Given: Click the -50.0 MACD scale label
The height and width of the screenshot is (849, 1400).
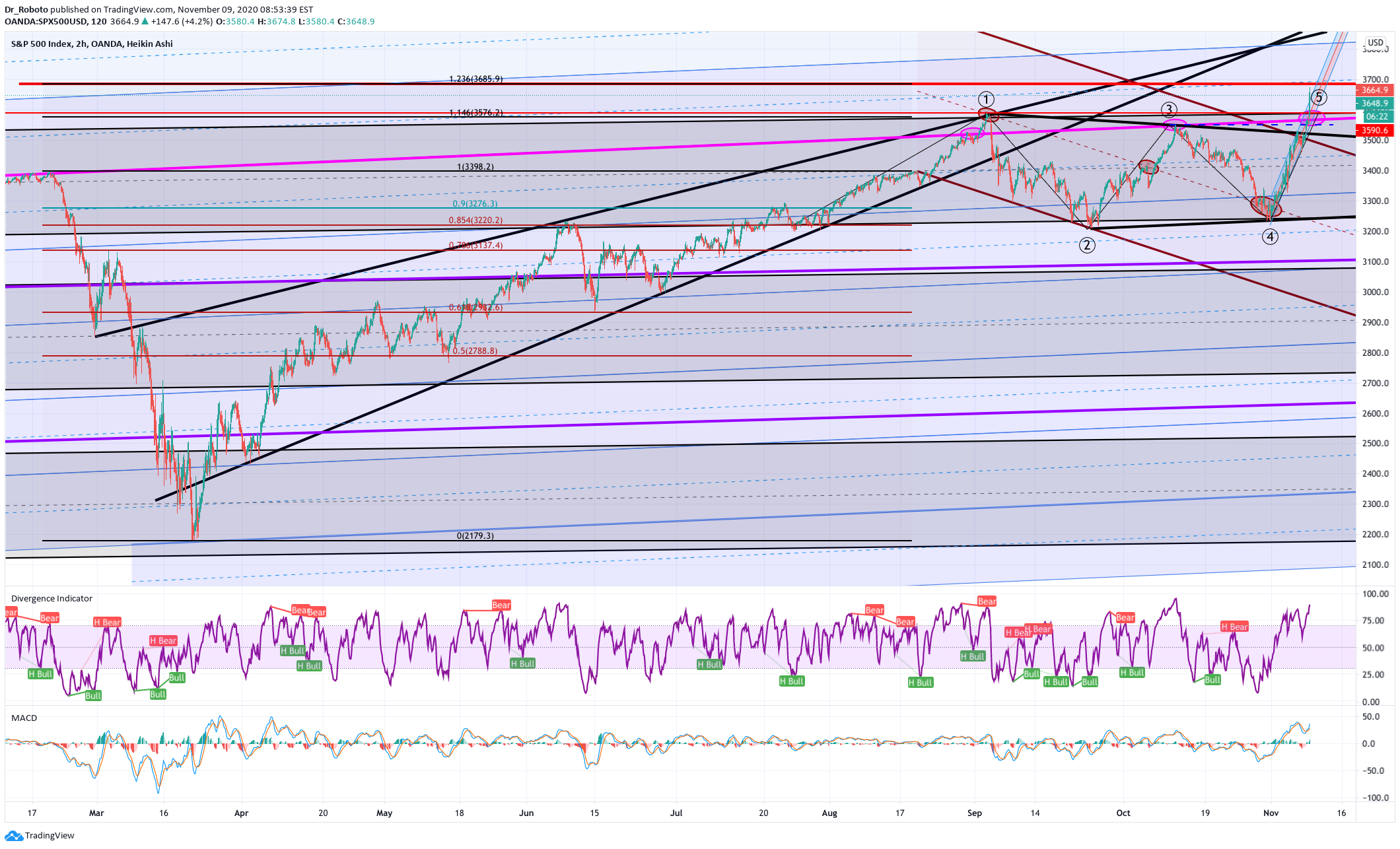Looking at the screenshot, I should point(1373,771).
